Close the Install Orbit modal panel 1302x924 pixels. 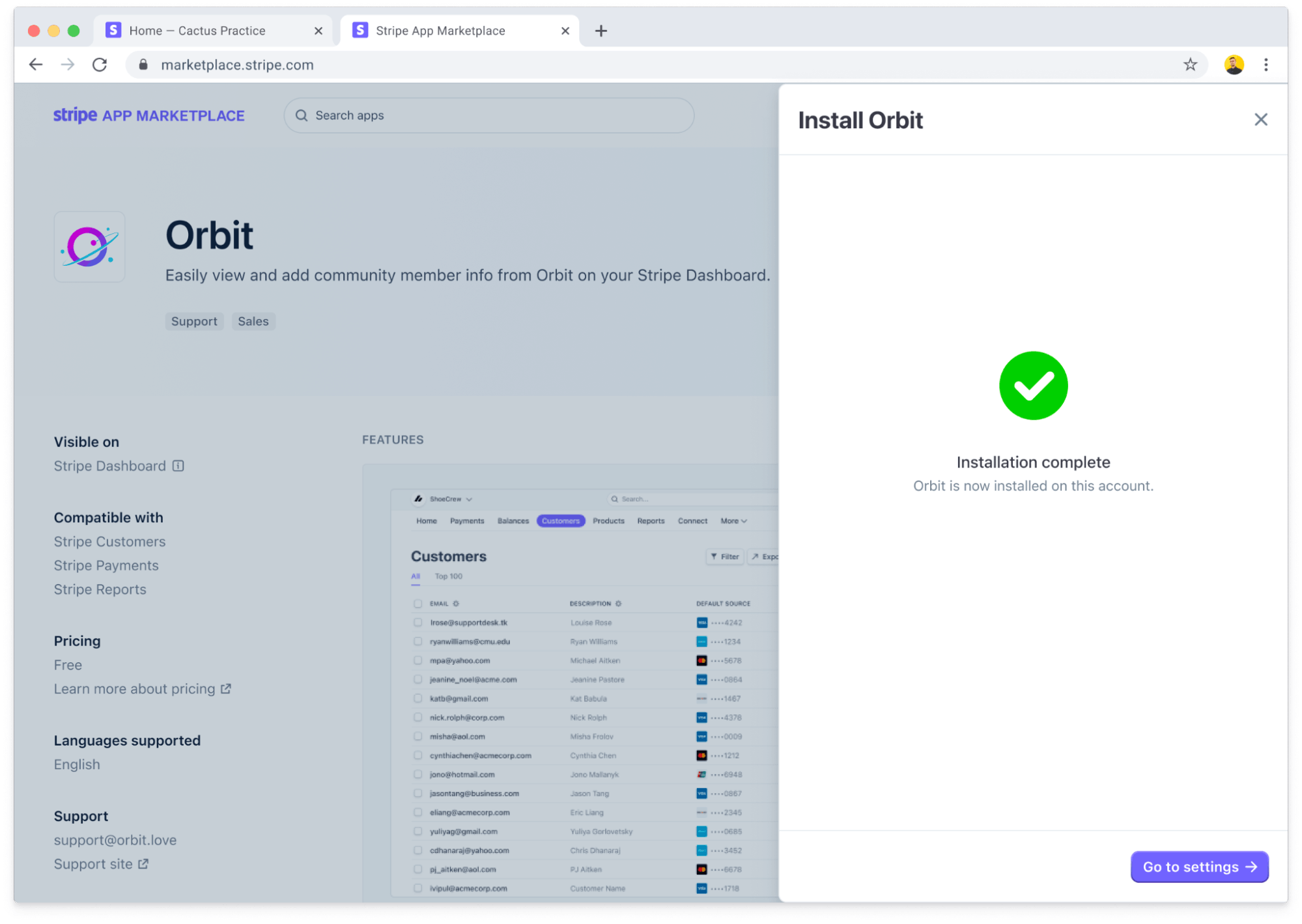coord(1261,119)
